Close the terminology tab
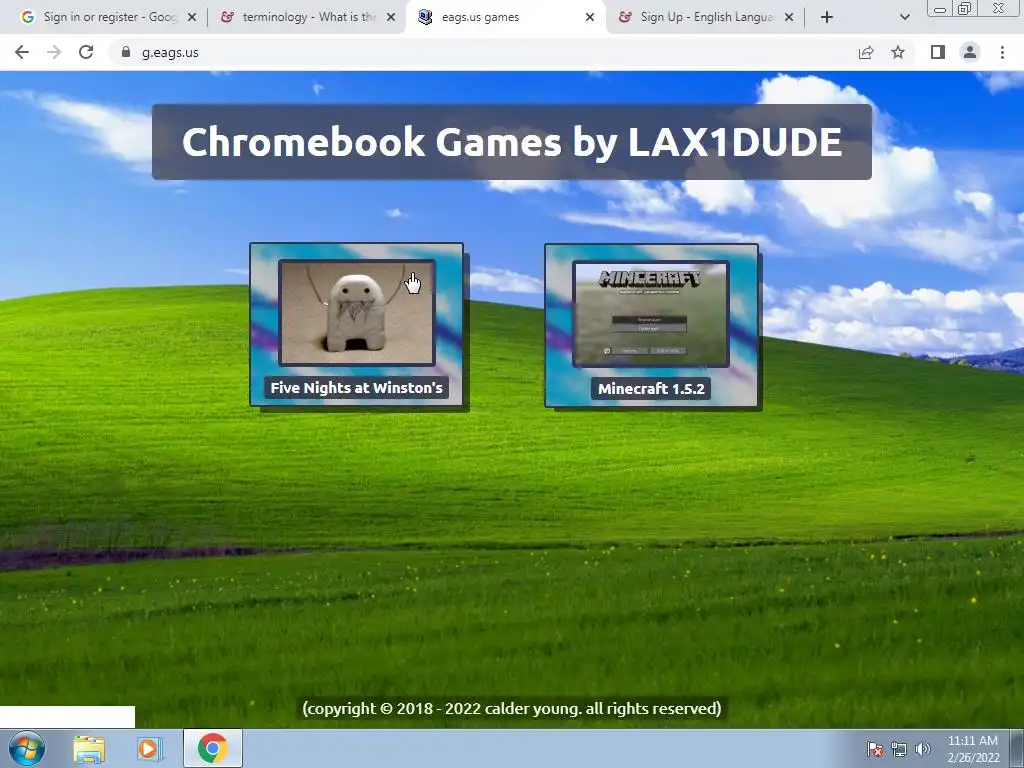Screen dimensions: 1024x768 [x=391, y=18]
